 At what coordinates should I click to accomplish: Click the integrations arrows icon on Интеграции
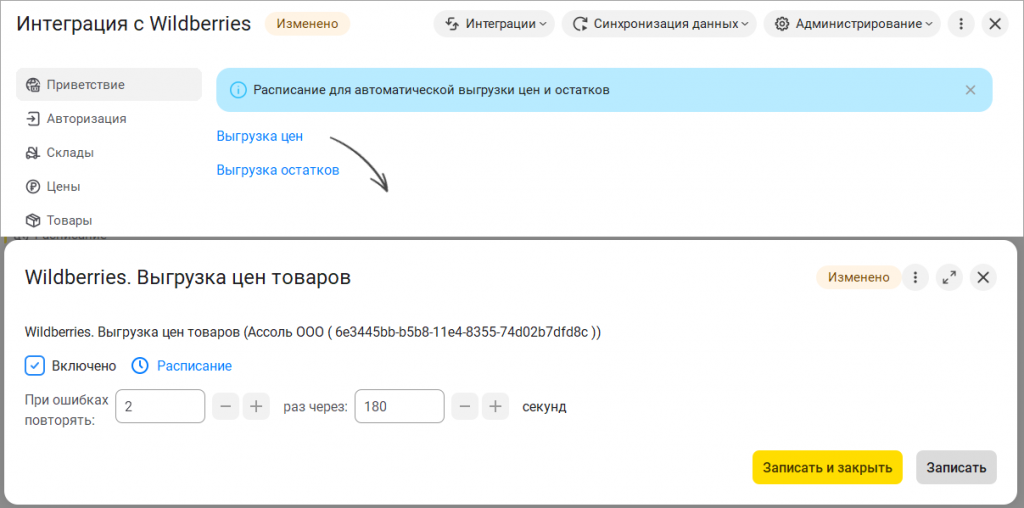452,24
